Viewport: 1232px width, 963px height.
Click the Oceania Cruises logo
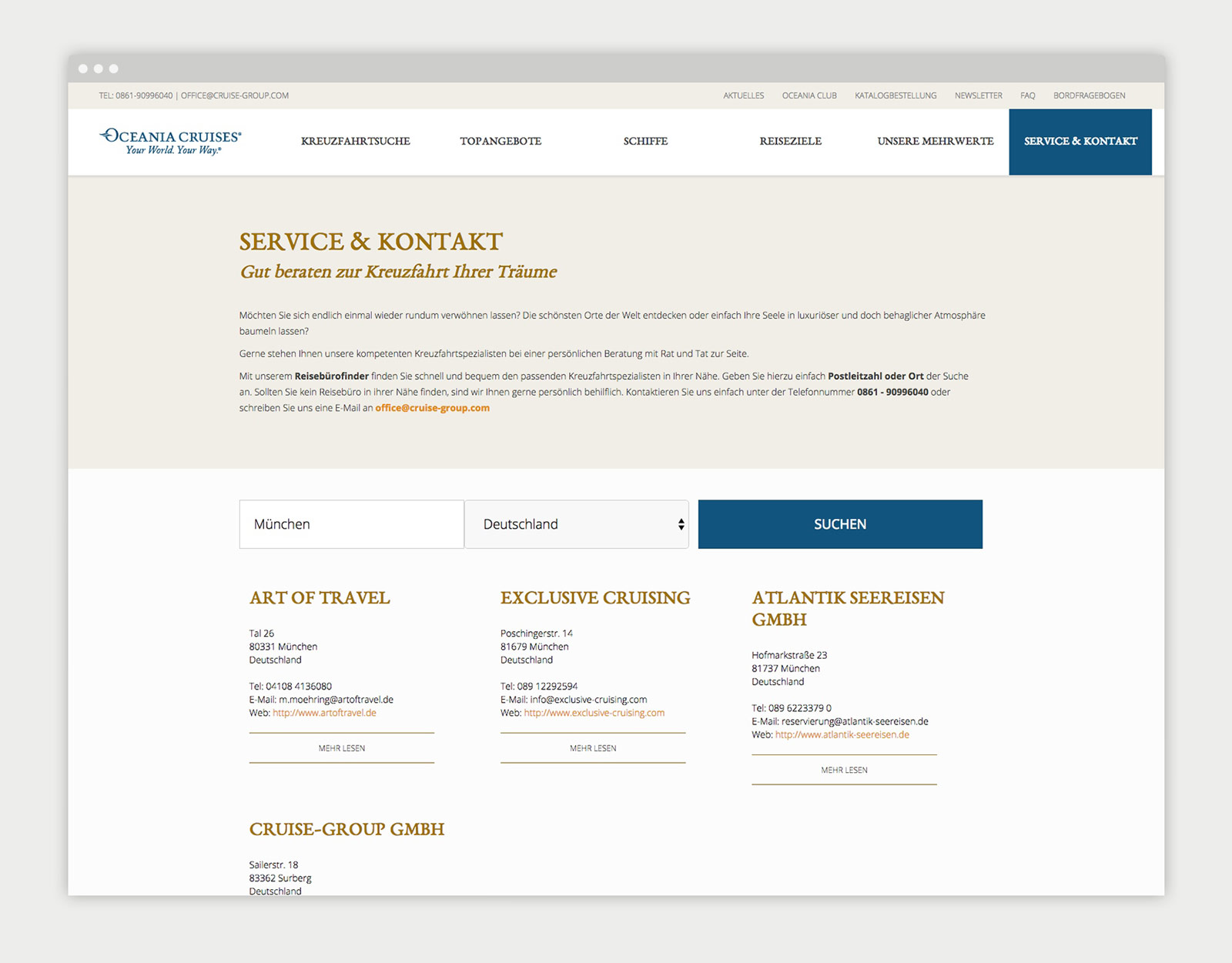tap(170, 142)
